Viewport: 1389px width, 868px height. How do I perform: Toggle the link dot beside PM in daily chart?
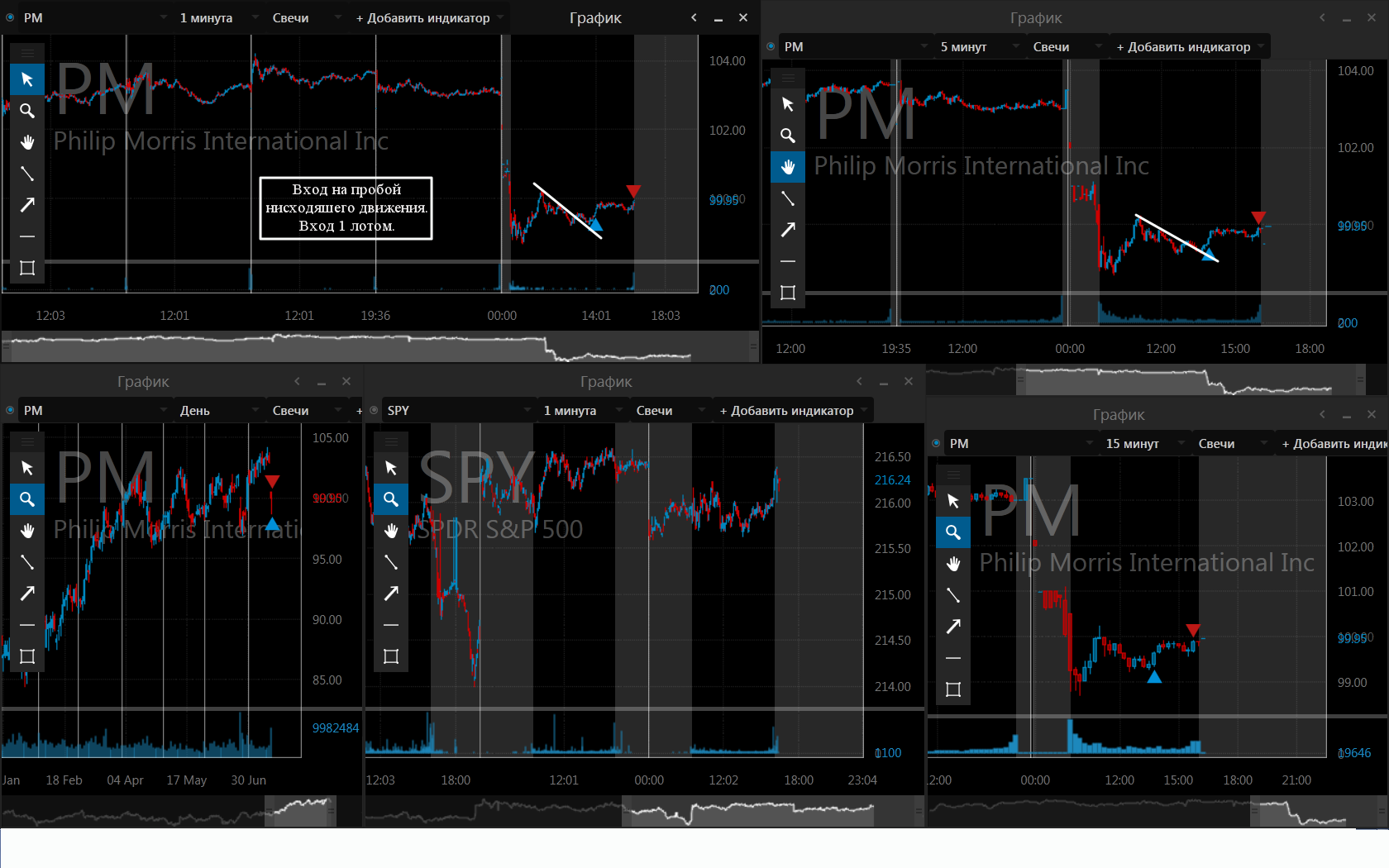point(10,410)
